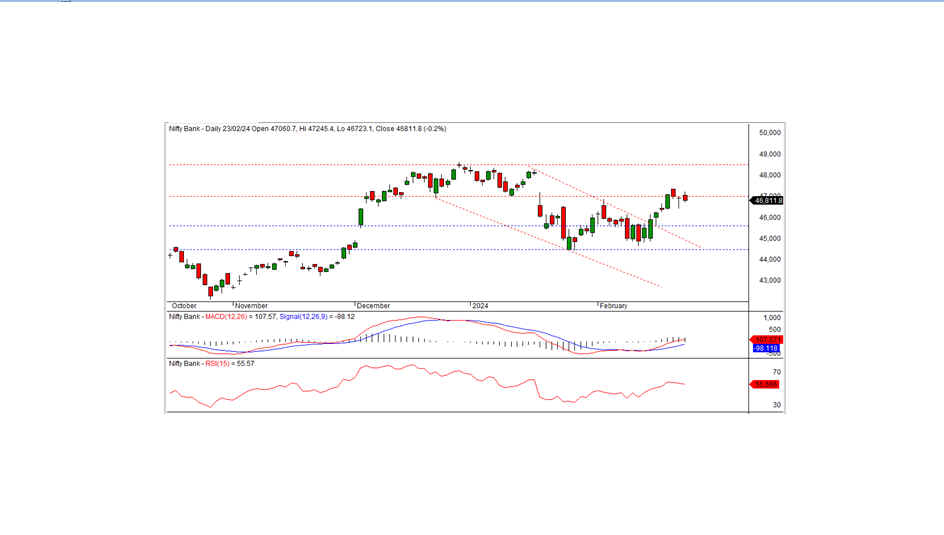Click the 2024 date axis label
Image resolution: width=944 pixels, height=535 pixels.
(480, 306)
